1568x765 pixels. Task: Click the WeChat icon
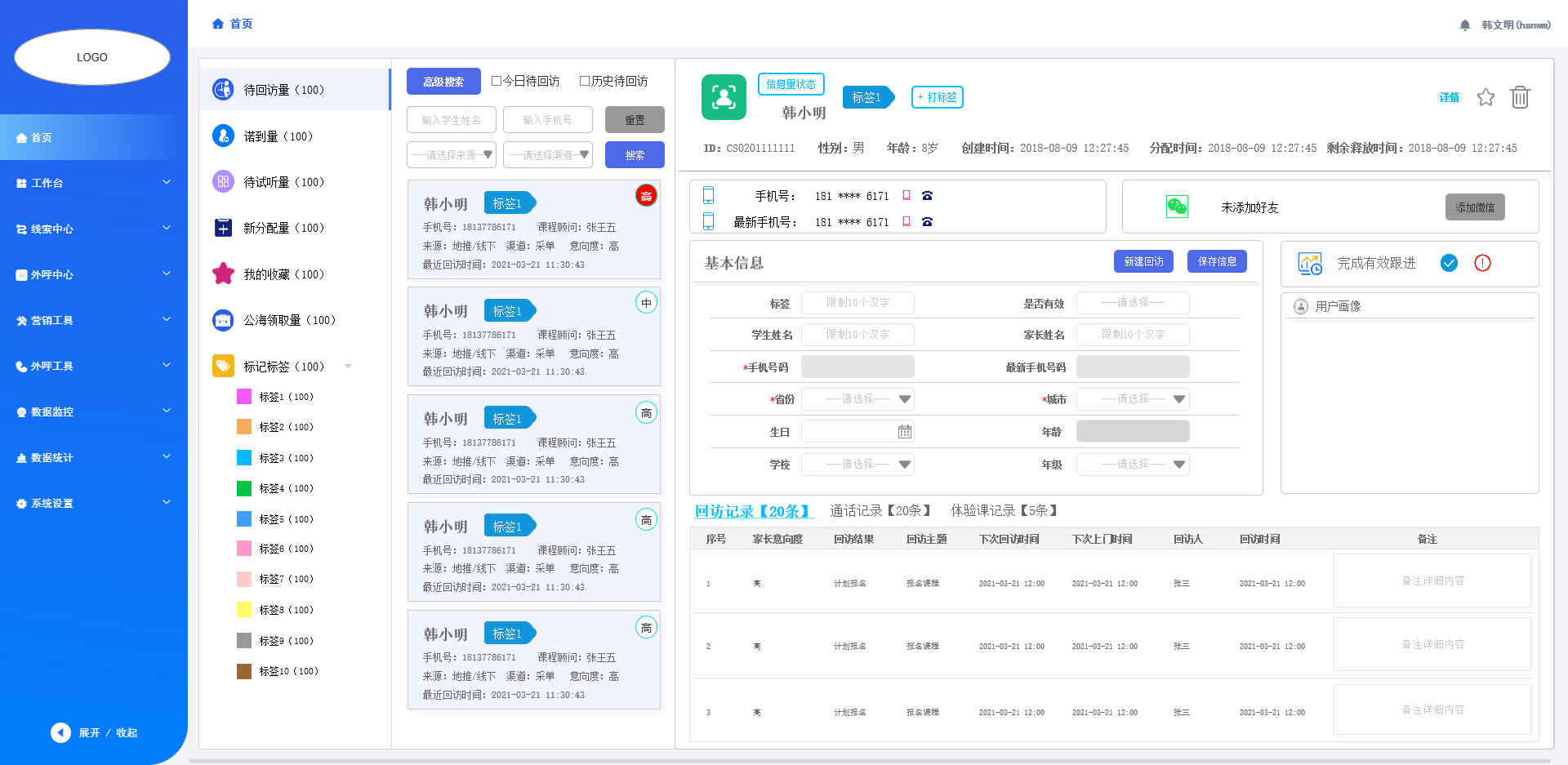(x=1177, y=207)
